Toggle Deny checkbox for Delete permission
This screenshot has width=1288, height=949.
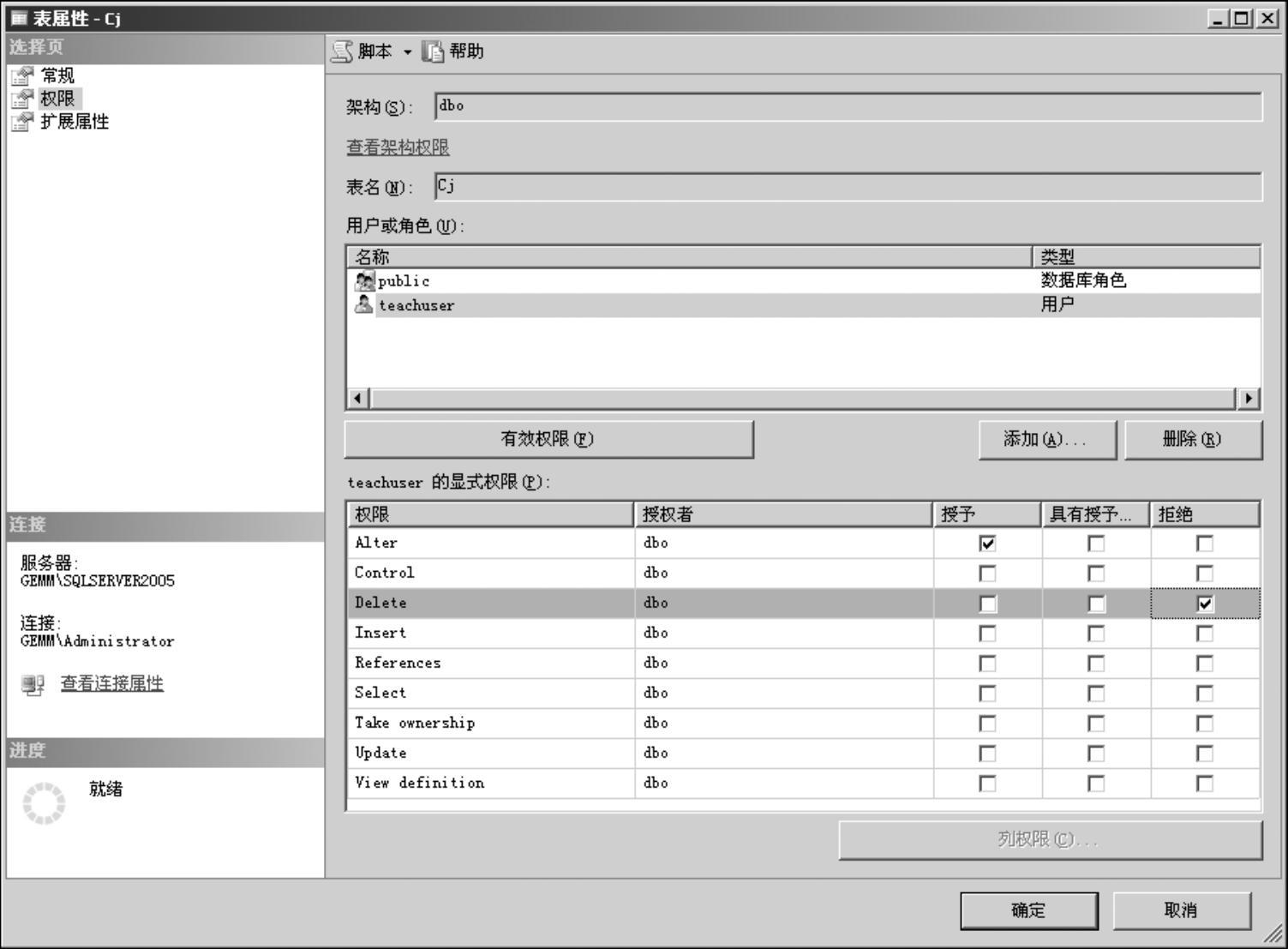1205,604
